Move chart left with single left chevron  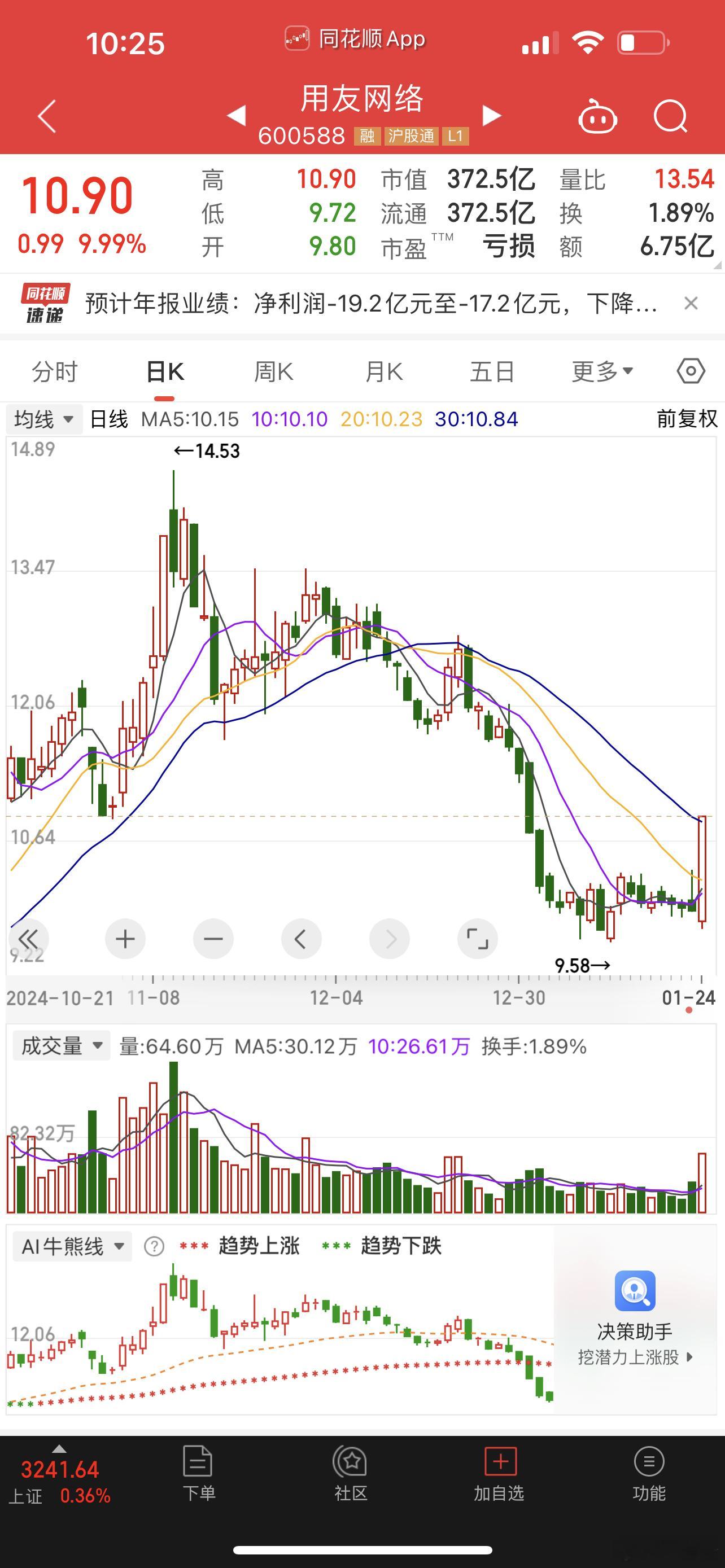pyautogui.click(x=302, y=939)
